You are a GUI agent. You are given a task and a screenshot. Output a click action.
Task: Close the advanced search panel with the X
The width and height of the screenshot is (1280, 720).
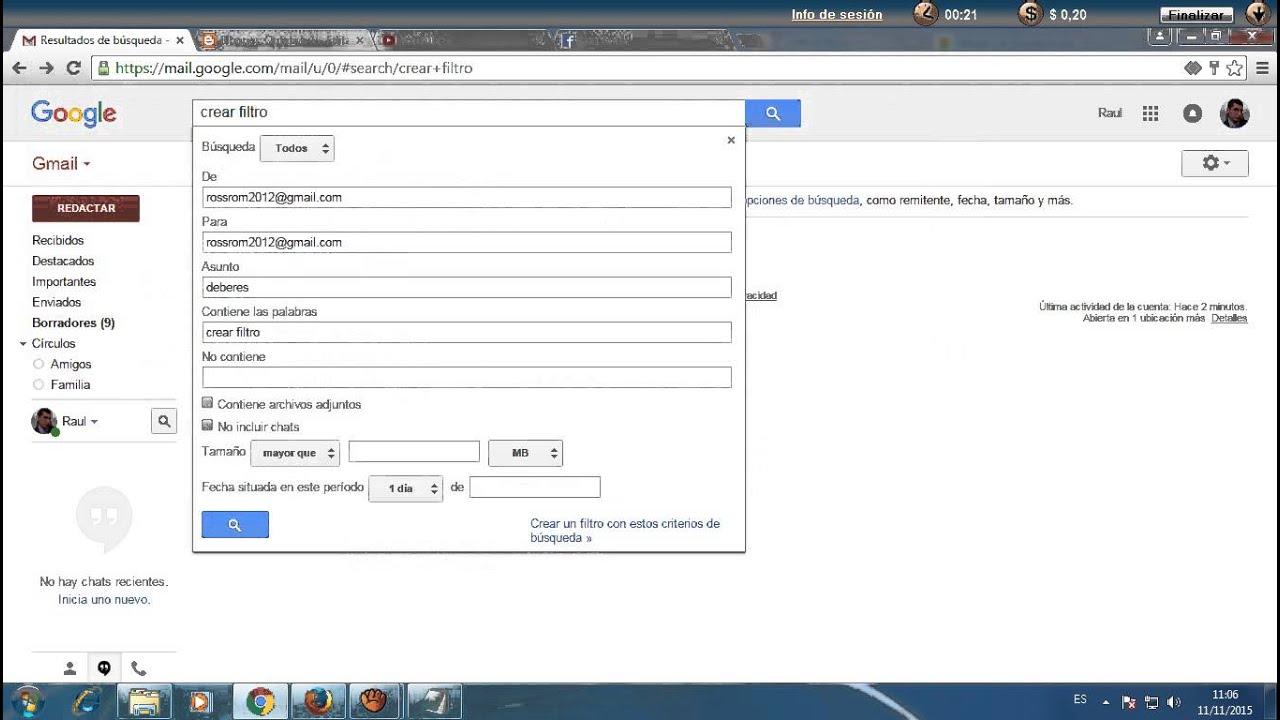click(731, 140)
